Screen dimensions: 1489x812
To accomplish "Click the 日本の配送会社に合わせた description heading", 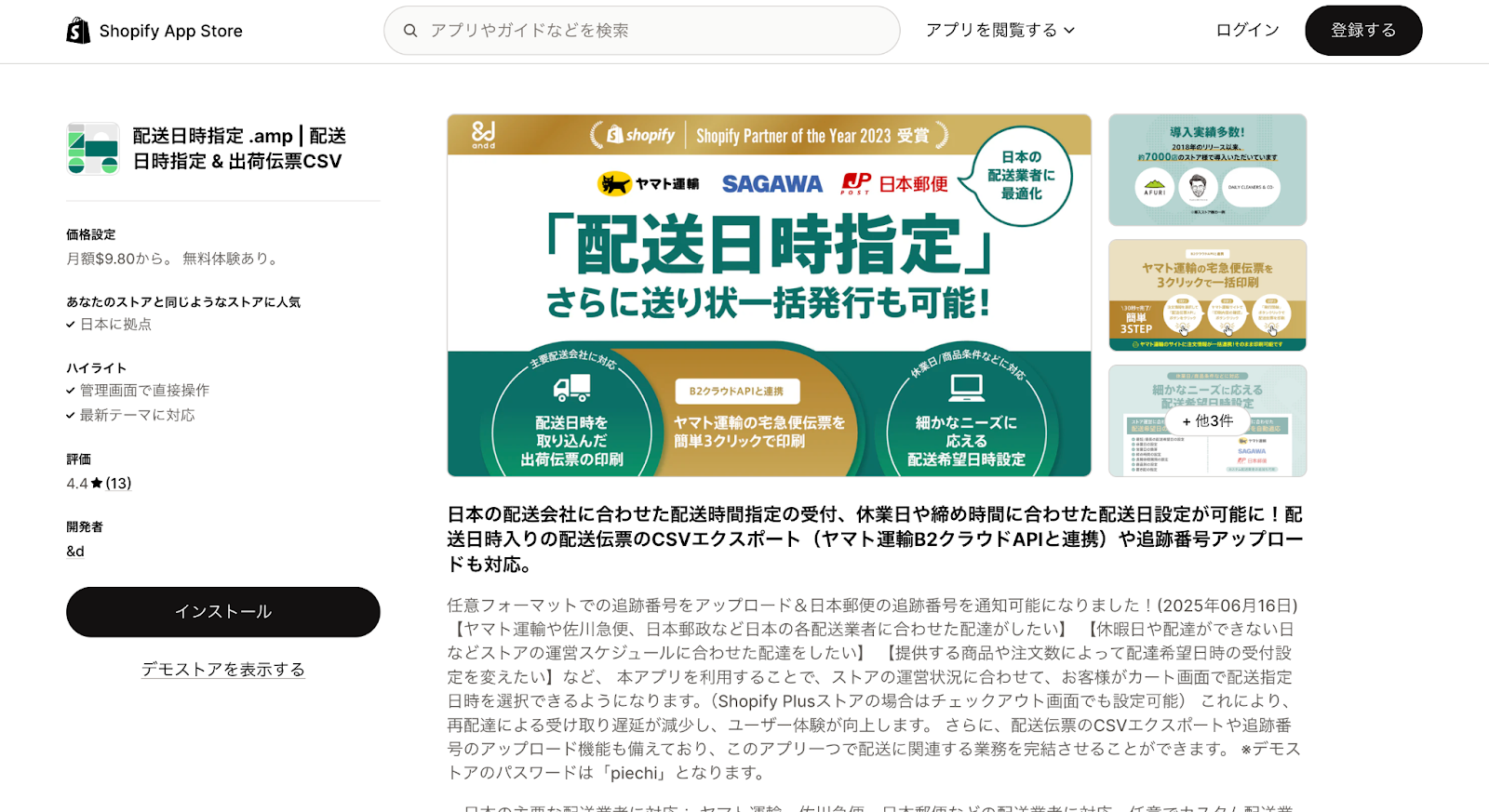I will tap(875, 539).
